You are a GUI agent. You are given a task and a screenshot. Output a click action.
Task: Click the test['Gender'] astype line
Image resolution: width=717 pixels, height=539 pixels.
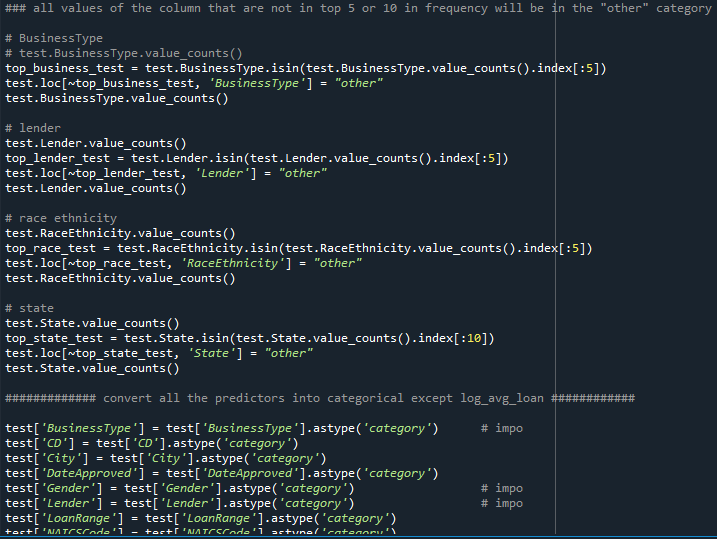point(180,489)
